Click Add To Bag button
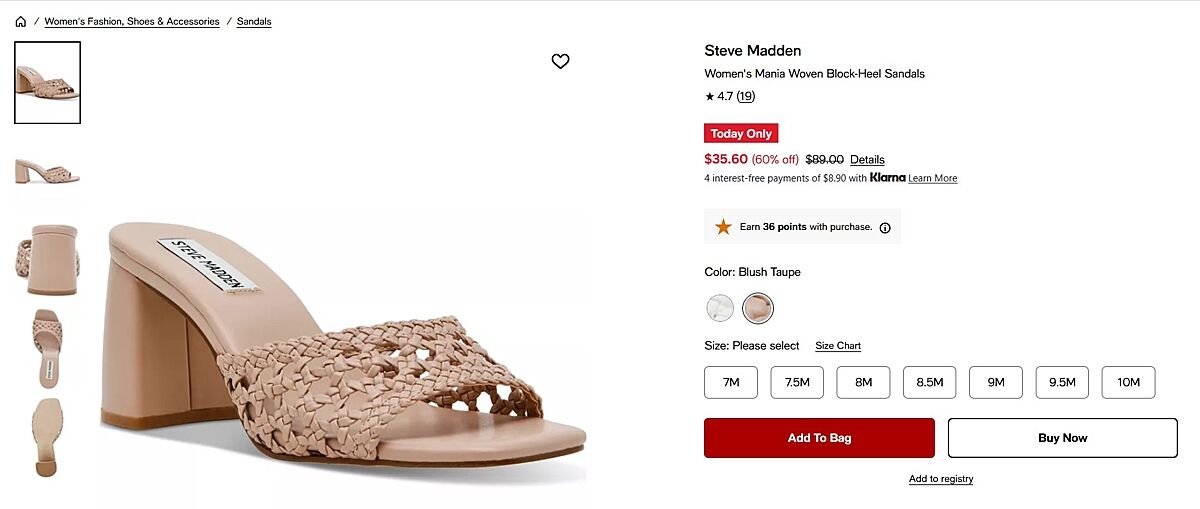Image resolution: width=1200 pixels, height=509 pixels. click(819, 438)
